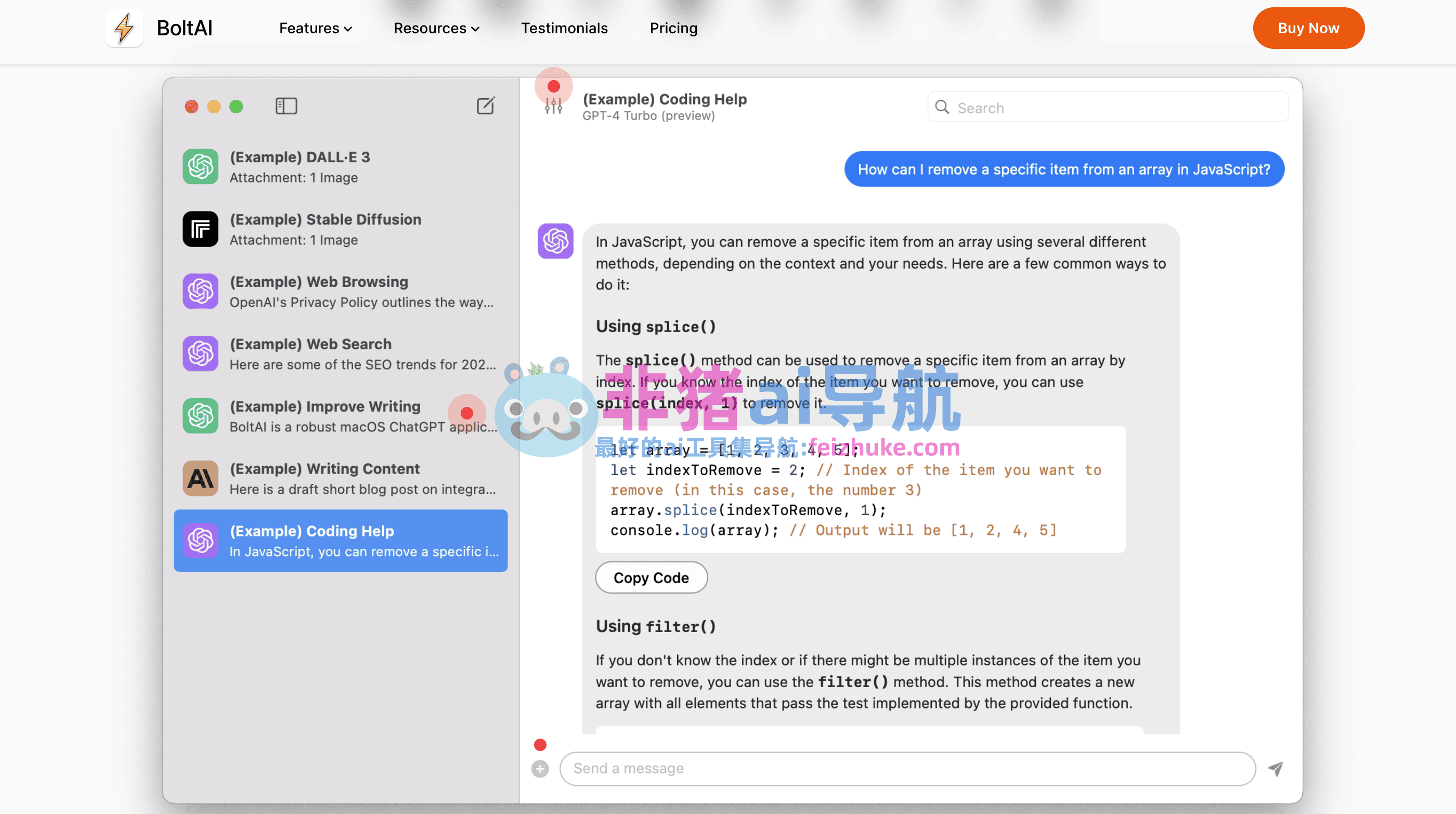
Task: Open the Stable Diffusion example chat
Action: [340, 229]
